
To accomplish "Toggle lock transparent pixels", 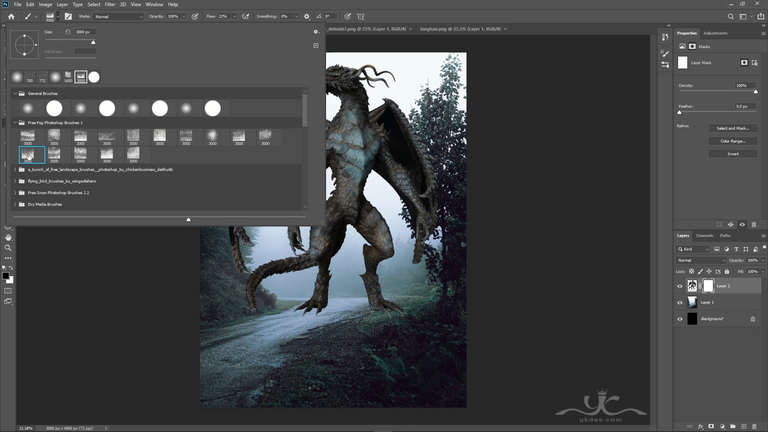I will pyautogui.click(x=692, y=271).
